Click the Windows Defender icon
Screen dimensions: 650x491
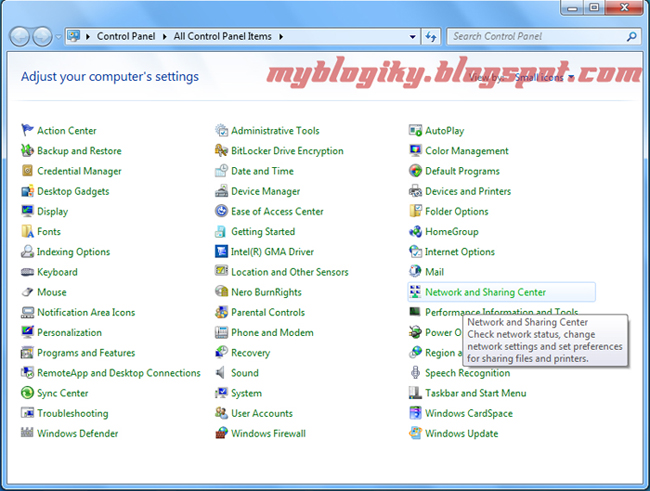[x=27, y=433]
